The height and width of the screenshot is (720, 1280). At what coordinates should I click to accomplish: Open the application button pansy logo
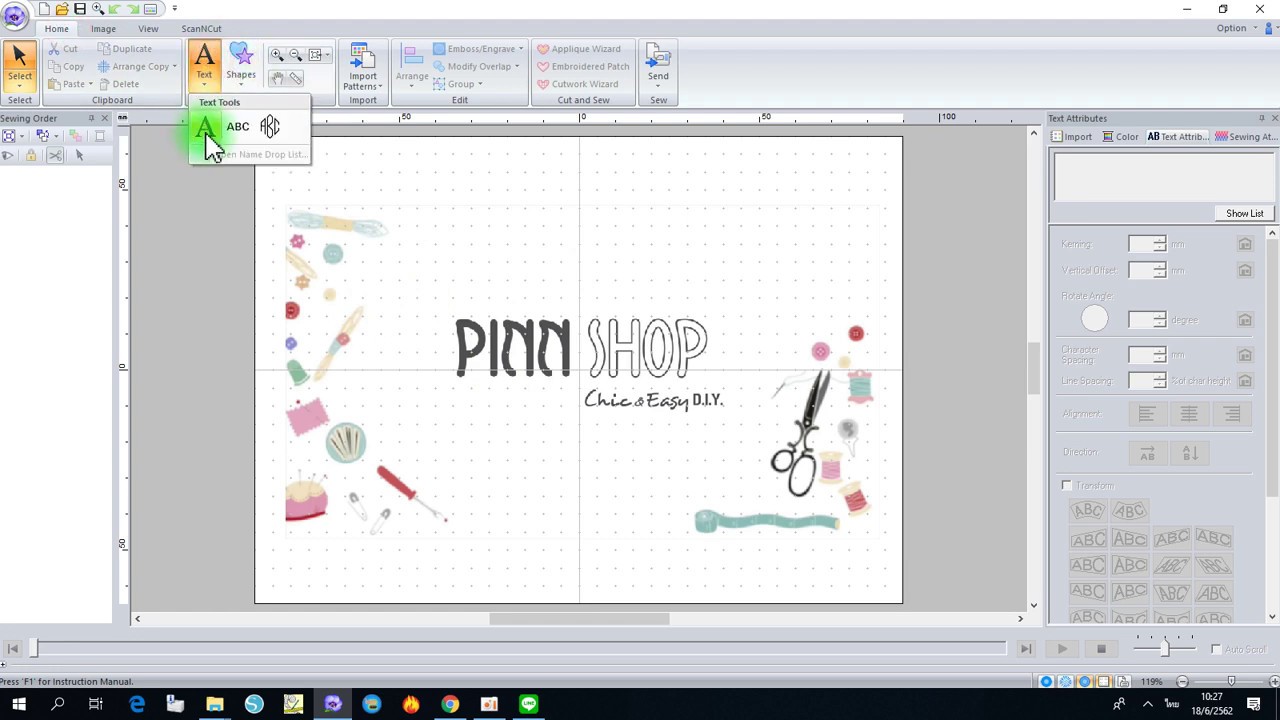coord(14,14)
